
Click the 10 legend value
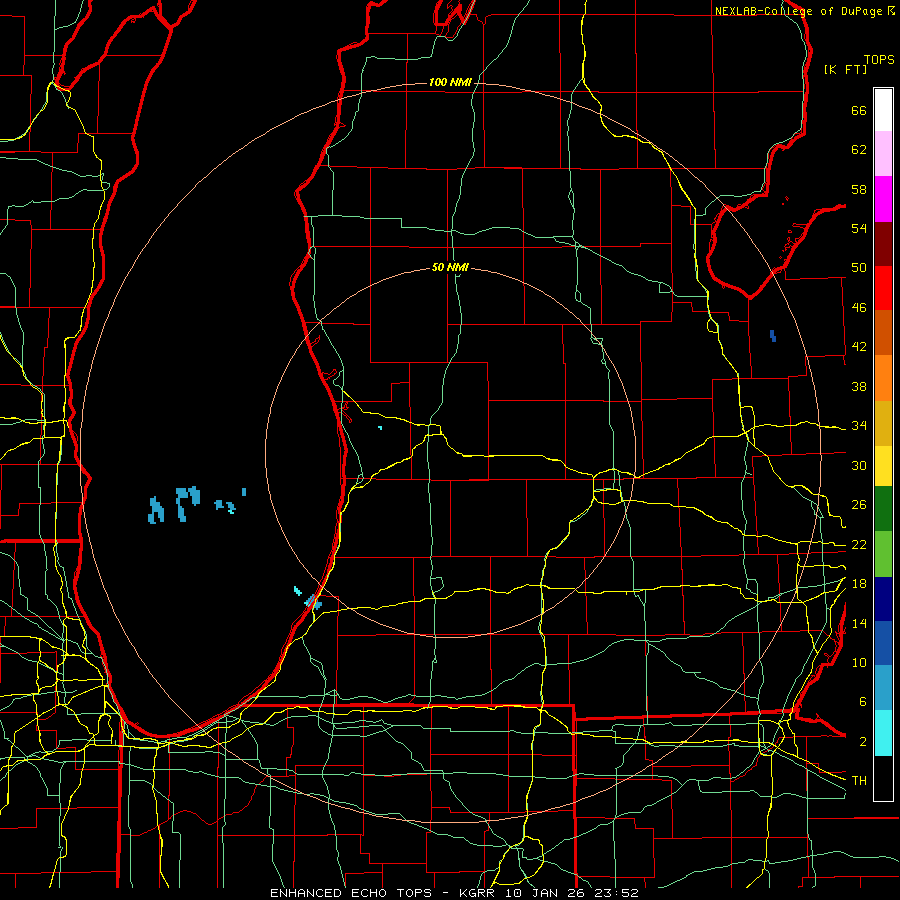[x=859, y=662]
